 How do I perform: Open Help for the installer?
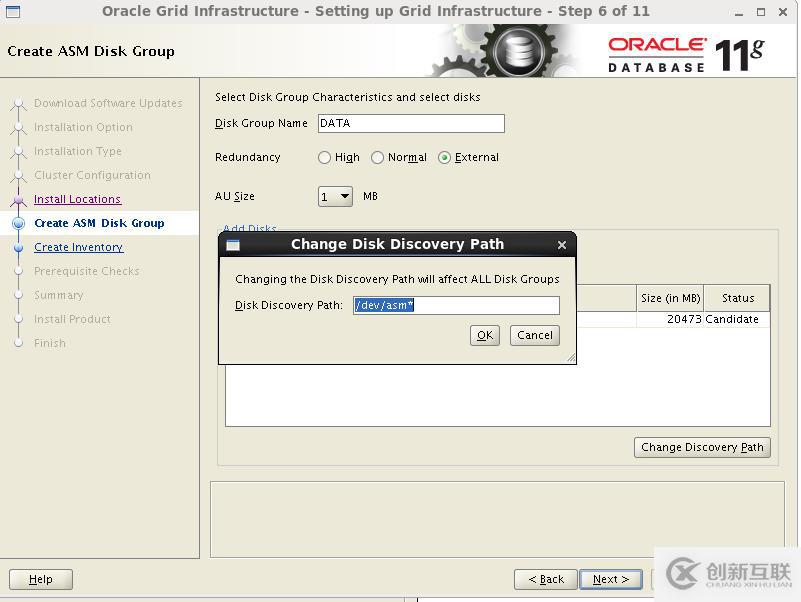[41, 579]
